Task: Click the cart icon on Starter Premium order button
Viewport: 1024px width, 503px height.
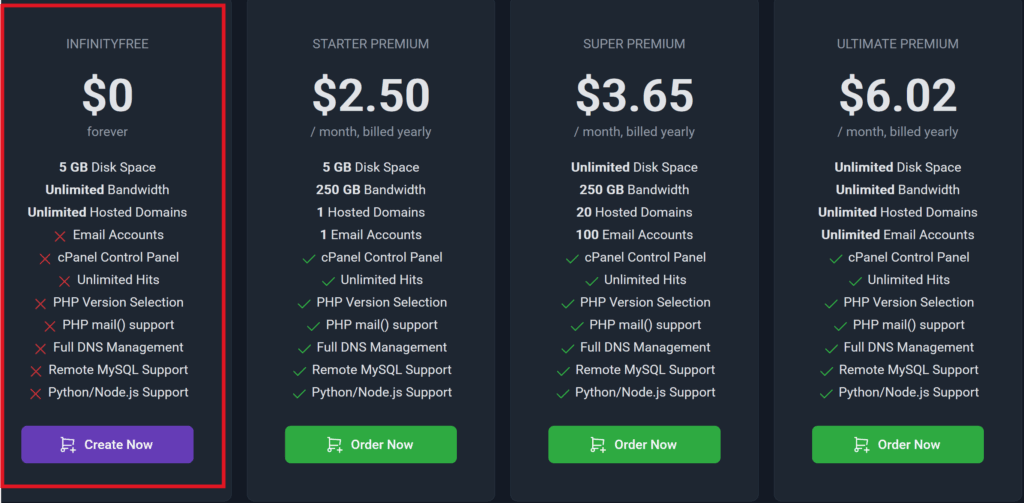Action: (x=335, y=445)
